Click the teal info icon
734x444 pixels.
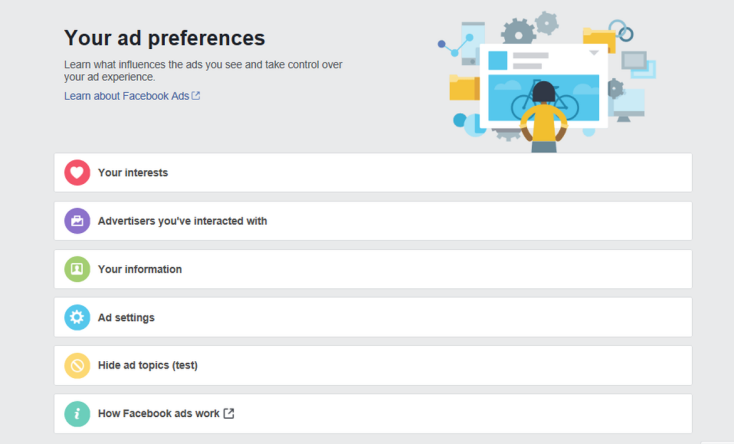[77, 413]
